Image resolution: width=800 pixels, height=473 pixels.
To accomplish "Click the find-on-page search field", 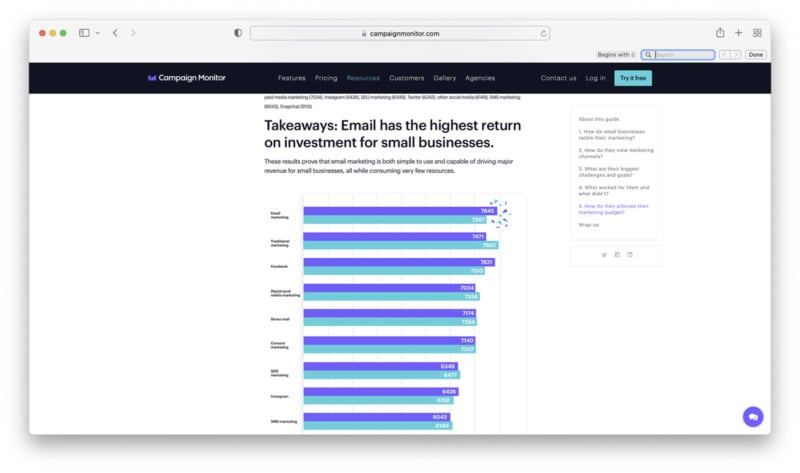I will pos(683,55).
